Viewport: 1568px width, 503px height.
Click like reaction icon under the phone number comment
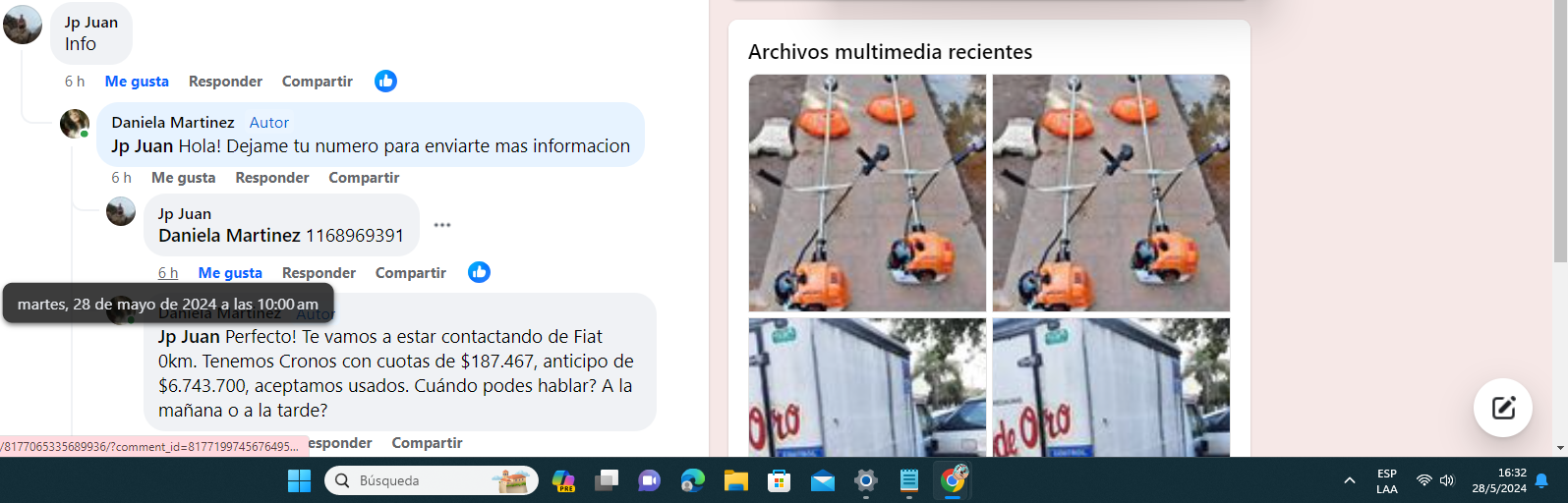coord(479,272)
